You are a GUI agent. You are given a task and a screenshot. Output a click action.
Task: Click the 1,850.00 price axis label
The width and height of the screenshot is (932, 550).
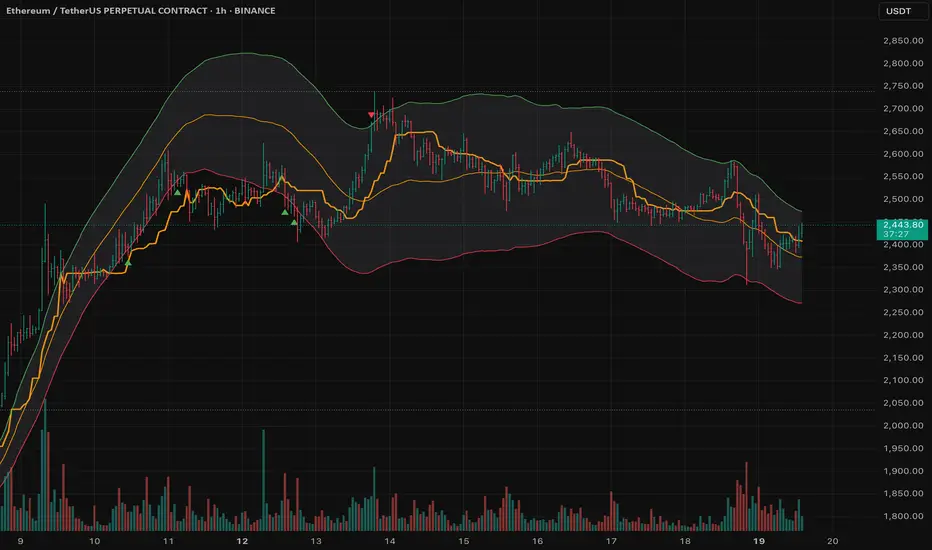[x=903, y=494]
